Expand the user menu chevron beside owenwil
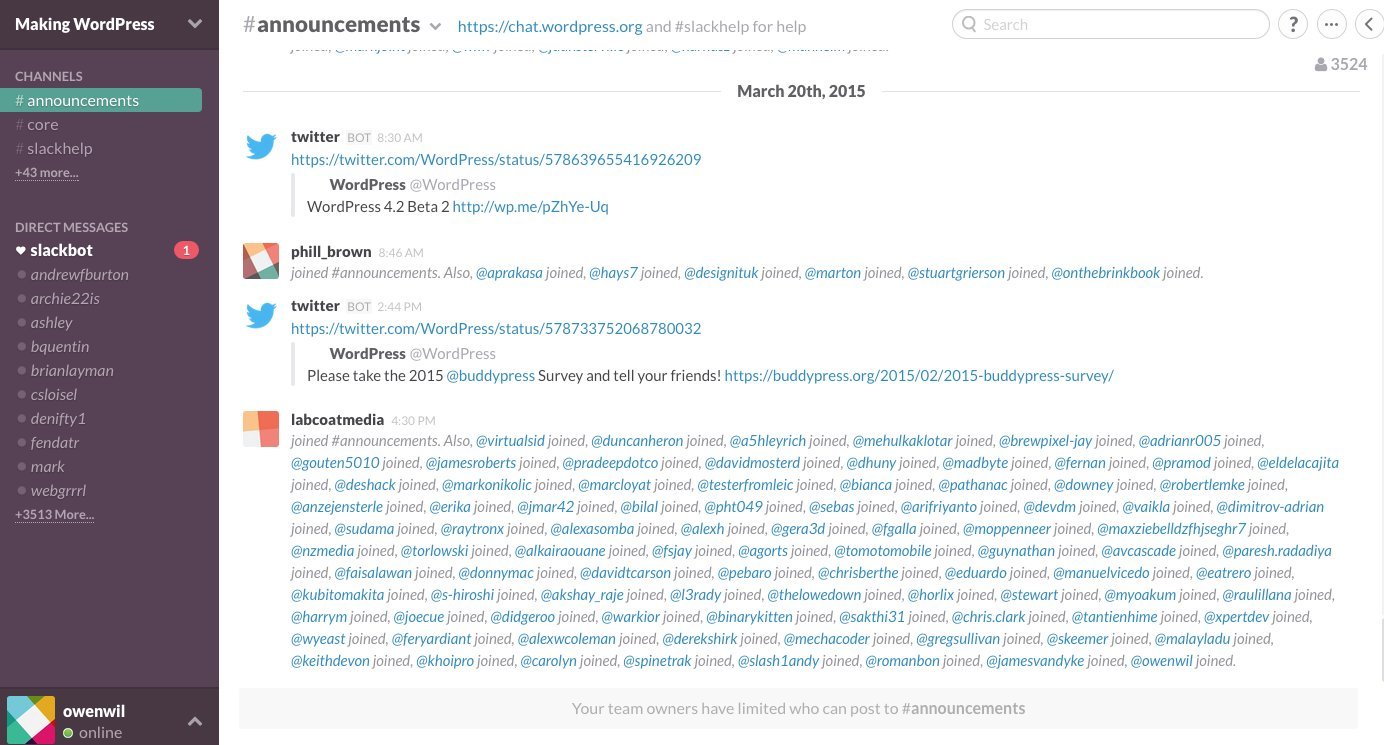This screenshot has width=1384, height=745. pos(195,721)
